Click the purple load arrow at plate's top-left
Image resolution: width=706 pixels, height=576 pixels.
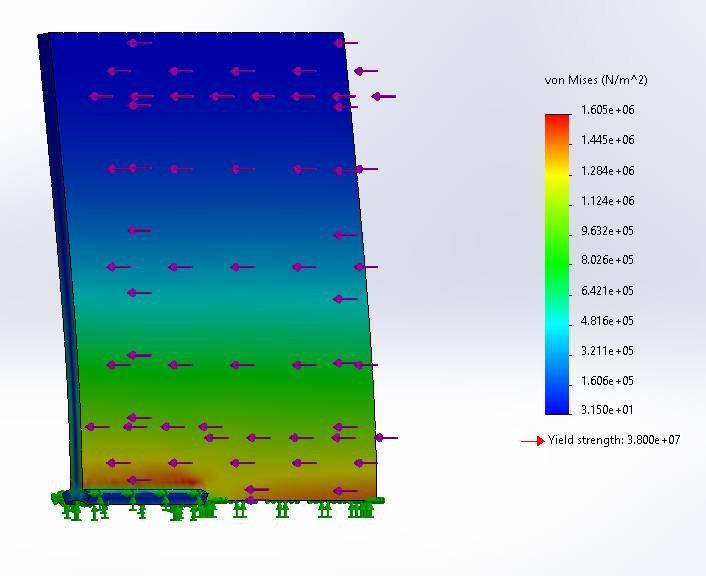139,43
